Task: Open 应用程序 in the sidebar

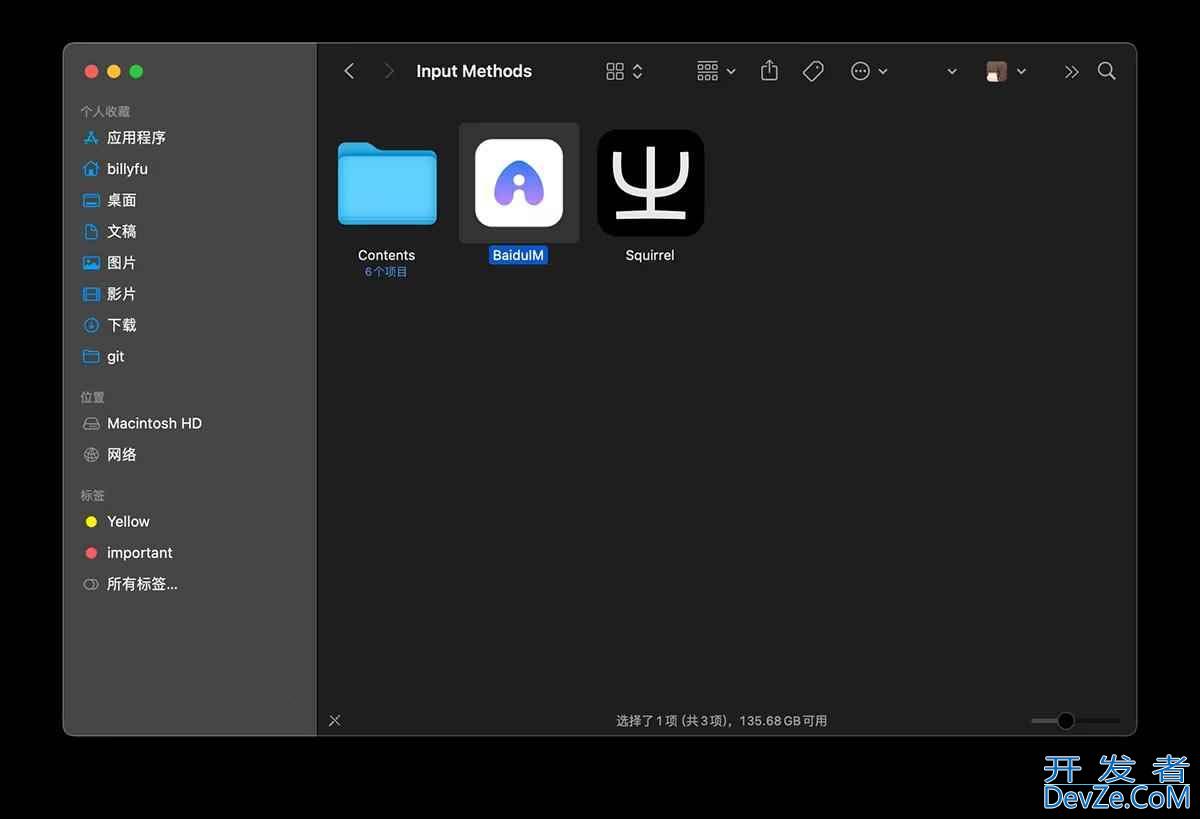Action: [x=123, y=138]
